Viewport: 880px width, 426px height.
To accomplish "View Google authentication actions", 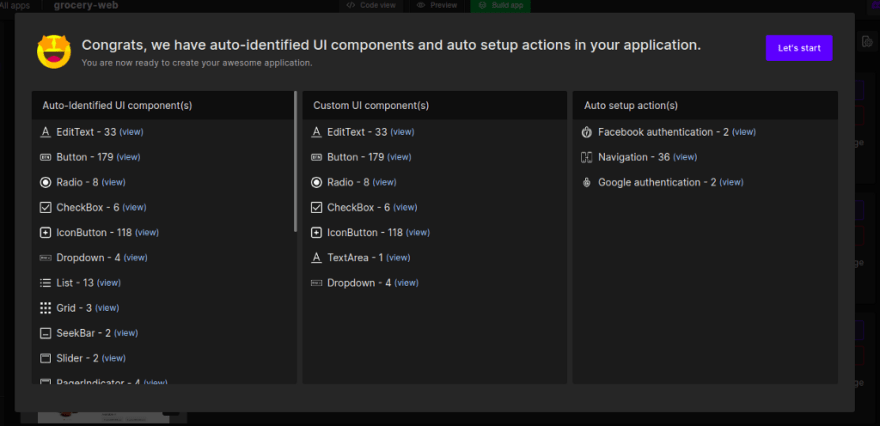I will click(732, 182).
